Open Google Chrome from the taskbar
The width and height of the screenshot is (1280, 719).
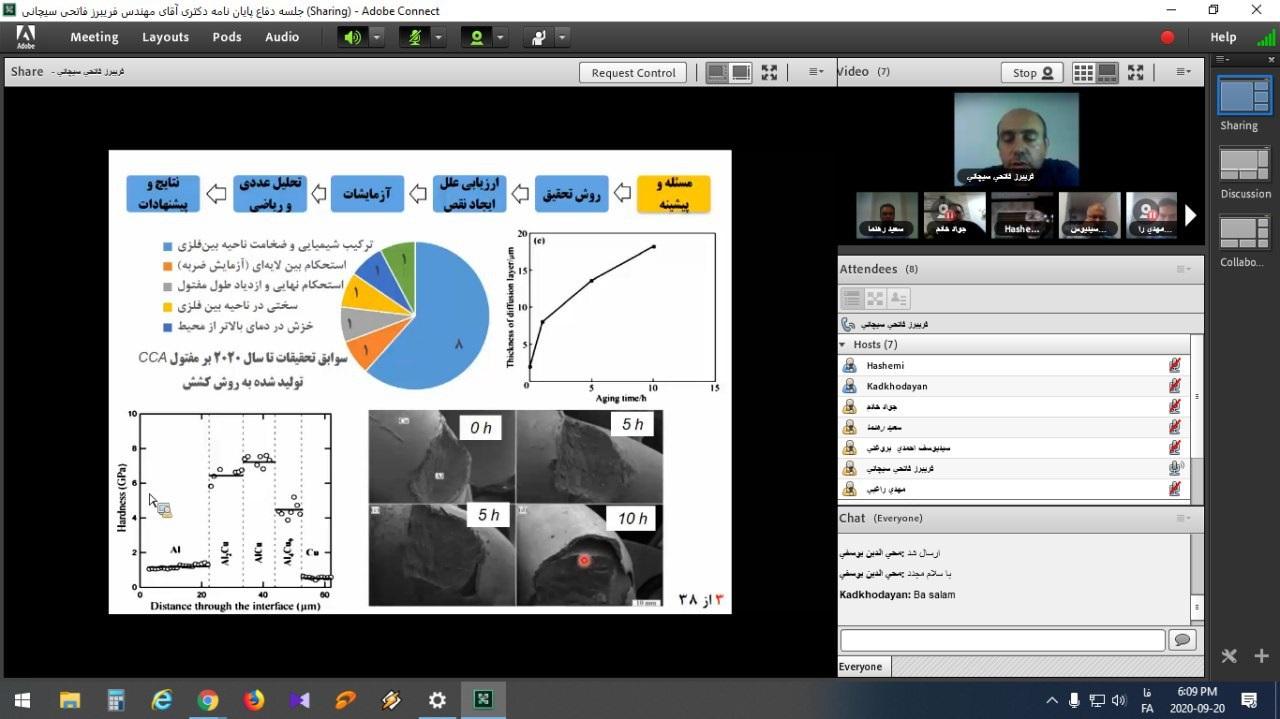click(x=208, y=700)
